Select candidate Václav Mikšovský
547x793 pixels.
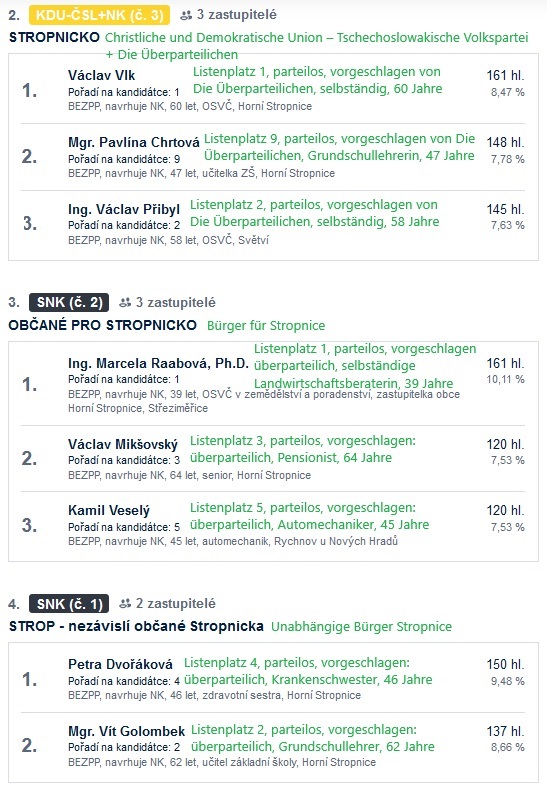(x=123, y=445)
